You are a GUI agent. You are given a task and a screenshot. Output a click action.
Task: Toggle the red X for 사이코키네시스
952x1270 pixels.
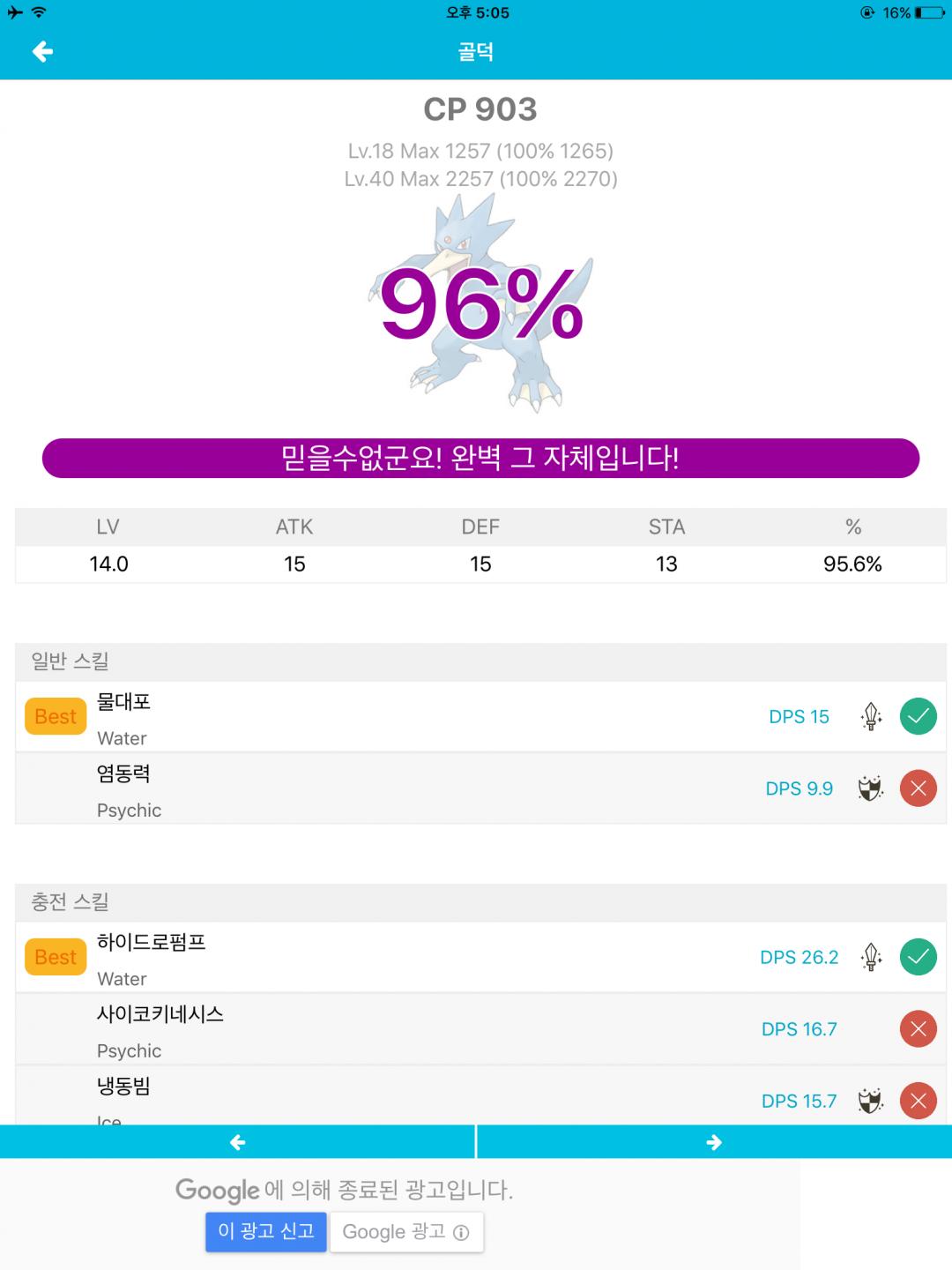pos(918,1029)
